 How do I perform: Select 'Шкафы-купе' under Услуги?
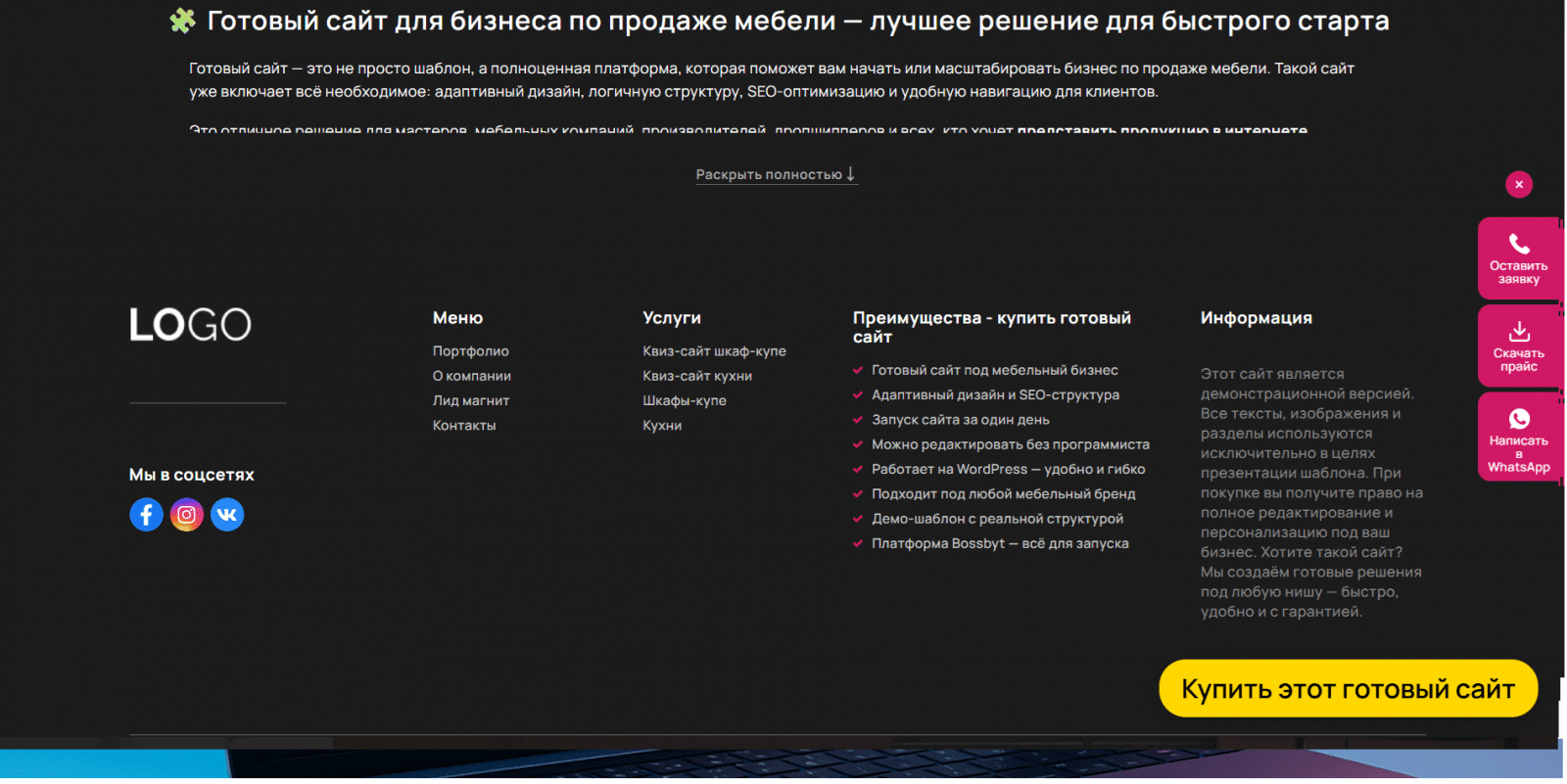[x=685, y=401]
